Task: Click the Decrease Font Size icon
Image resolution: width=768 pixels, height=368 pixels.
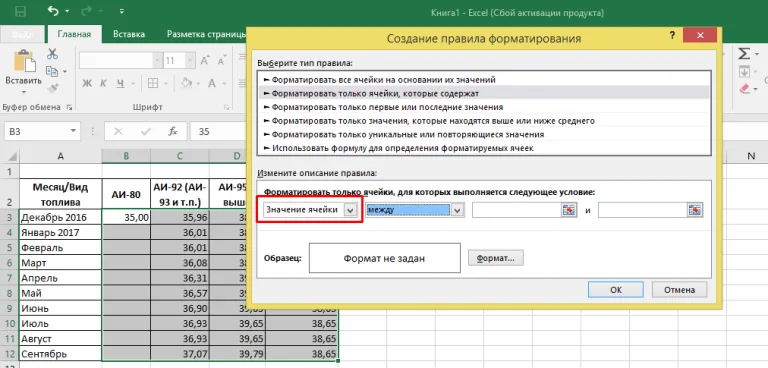Action: click(x=221, y=61)
